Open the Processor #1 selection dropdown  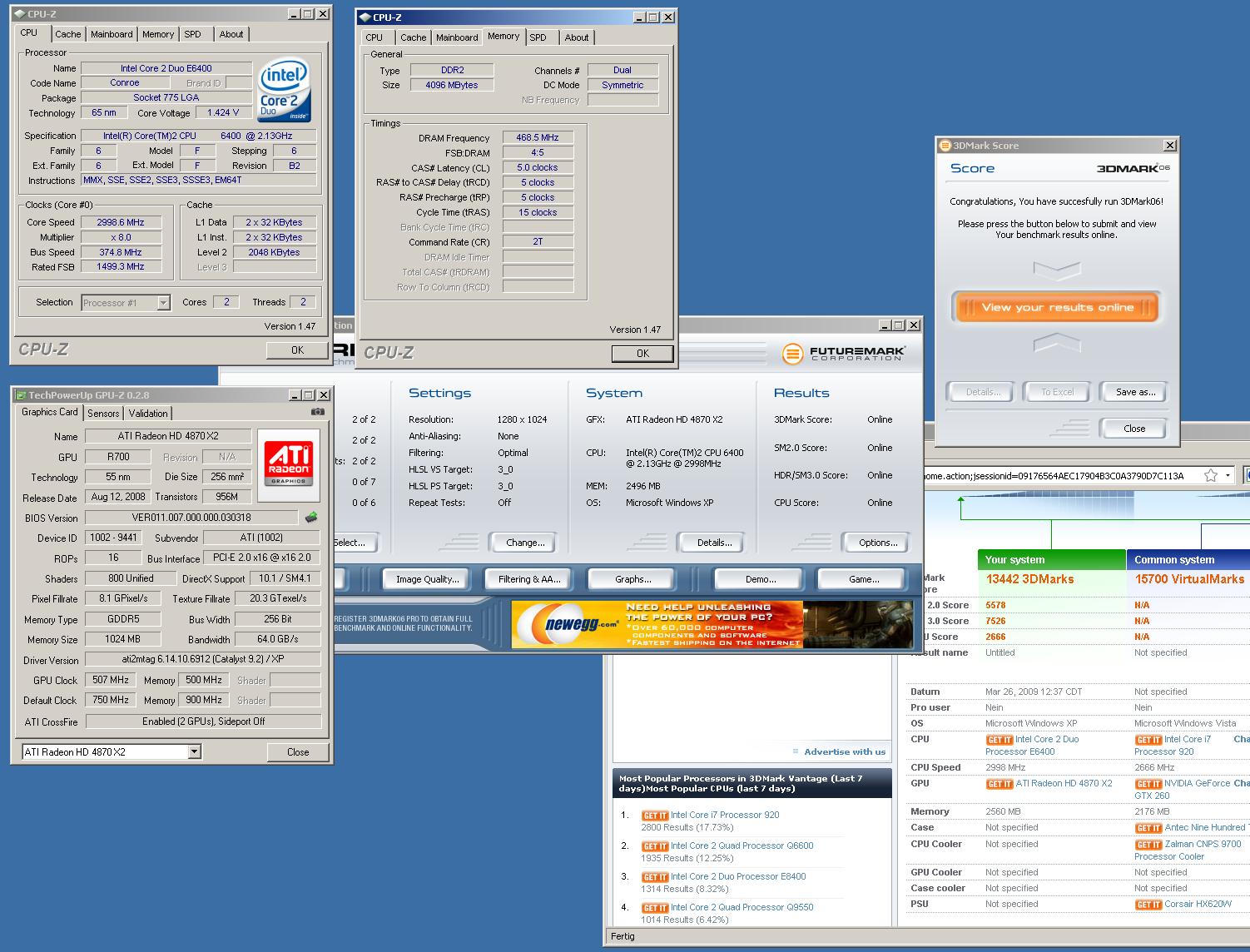(x=163, y=303)
